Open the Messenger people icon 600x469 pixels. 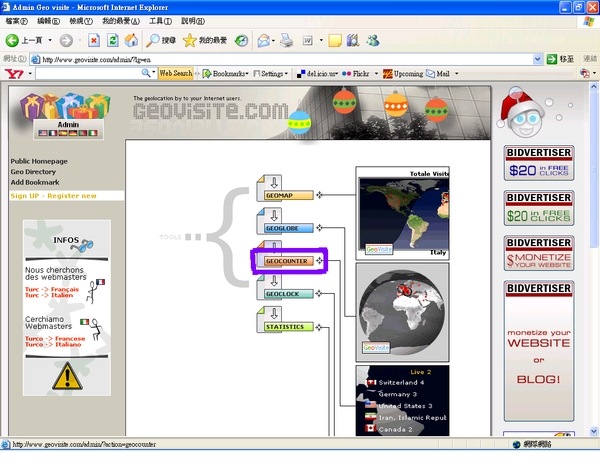[x=372, y=40]
